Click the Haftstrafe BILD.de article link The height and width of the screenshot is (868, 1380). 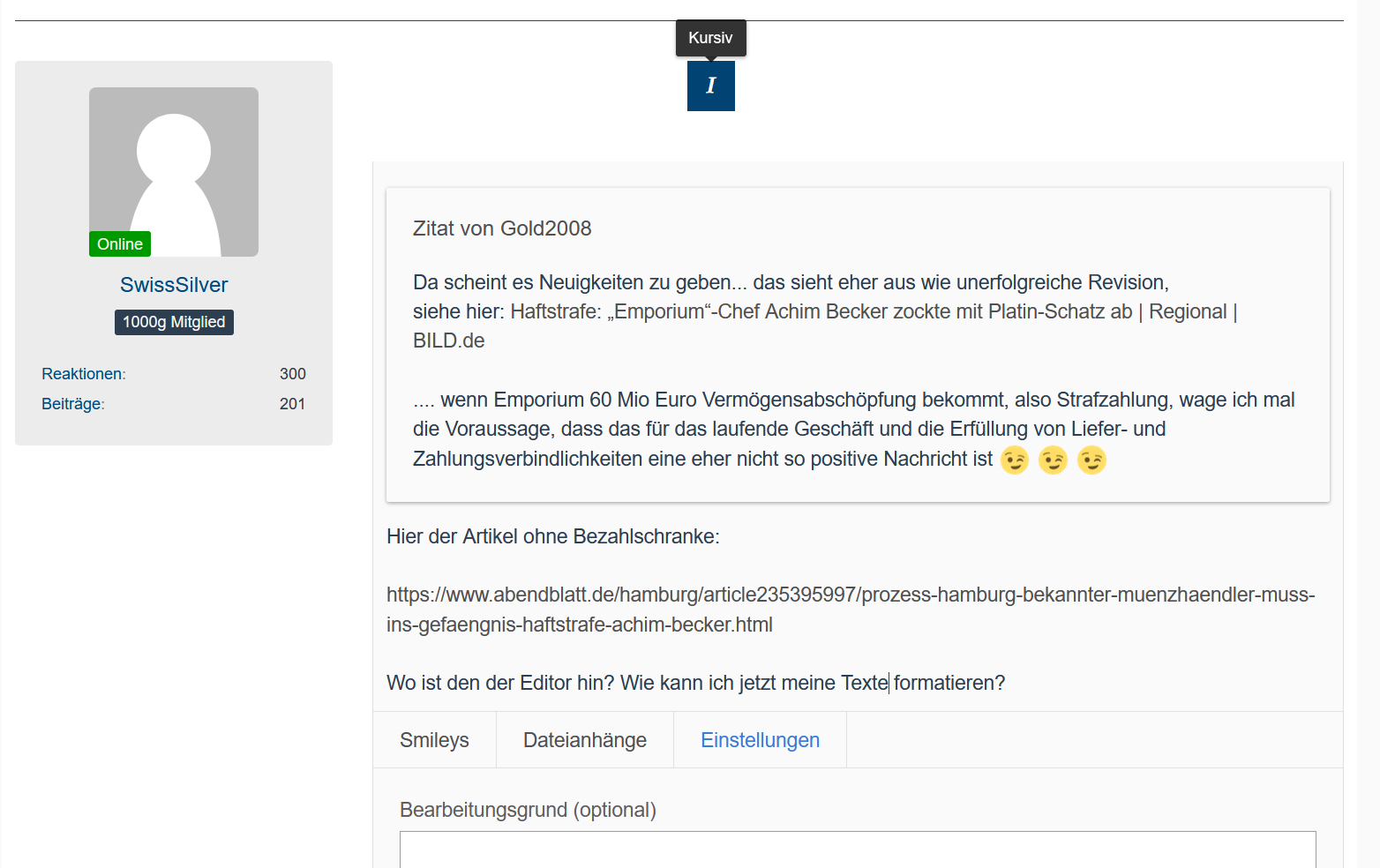[821, 312]
